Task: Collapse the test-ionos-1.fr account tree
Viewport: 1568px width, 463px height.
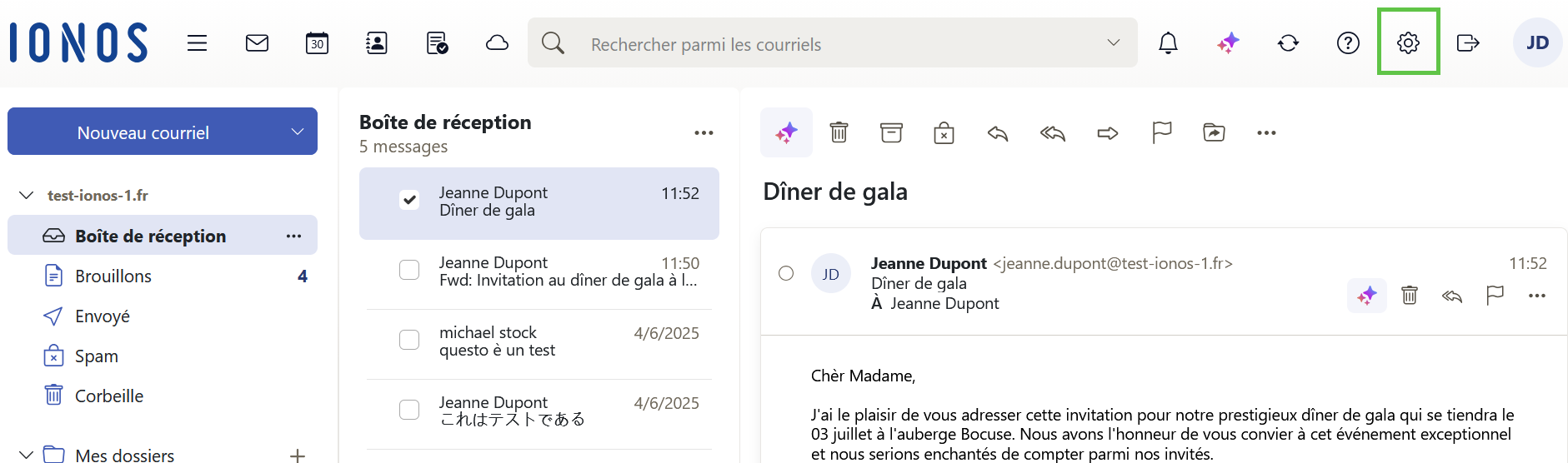Action: click(x=27, y=196)
